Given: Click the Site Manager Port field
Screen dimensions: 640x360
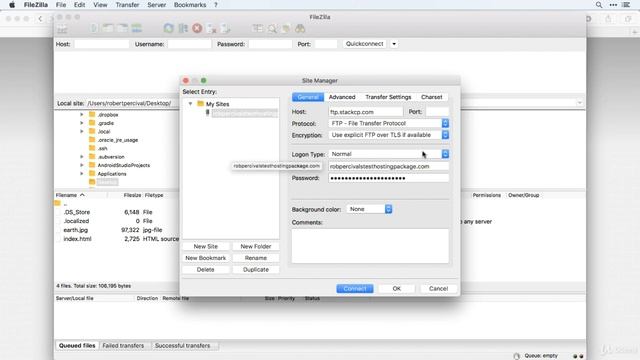Looking at the screenshot, I should pyautogui.click(x=437, y=112).
